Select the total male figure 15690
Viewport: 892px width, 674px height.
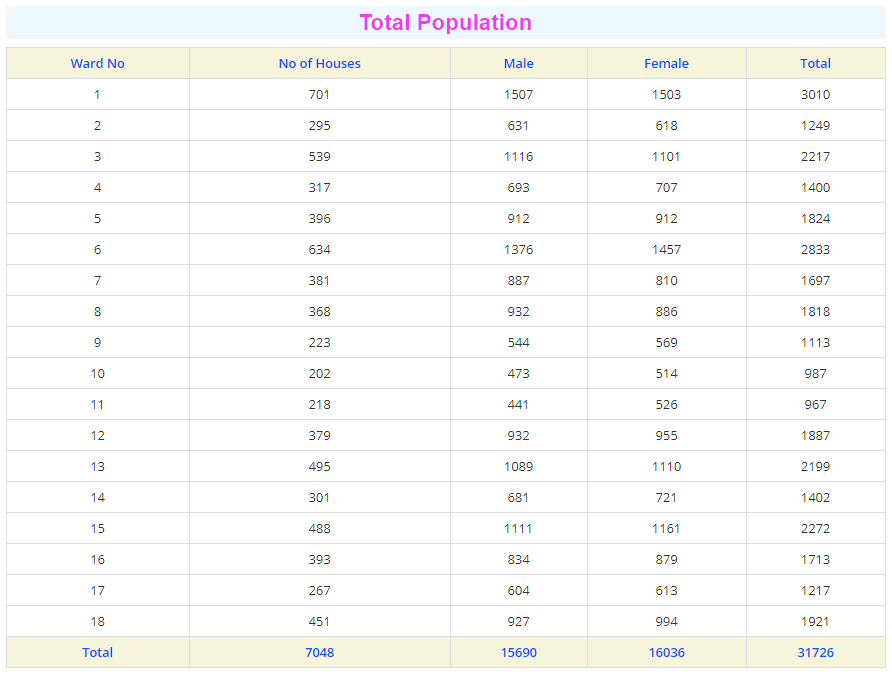(x=518, y=652)
